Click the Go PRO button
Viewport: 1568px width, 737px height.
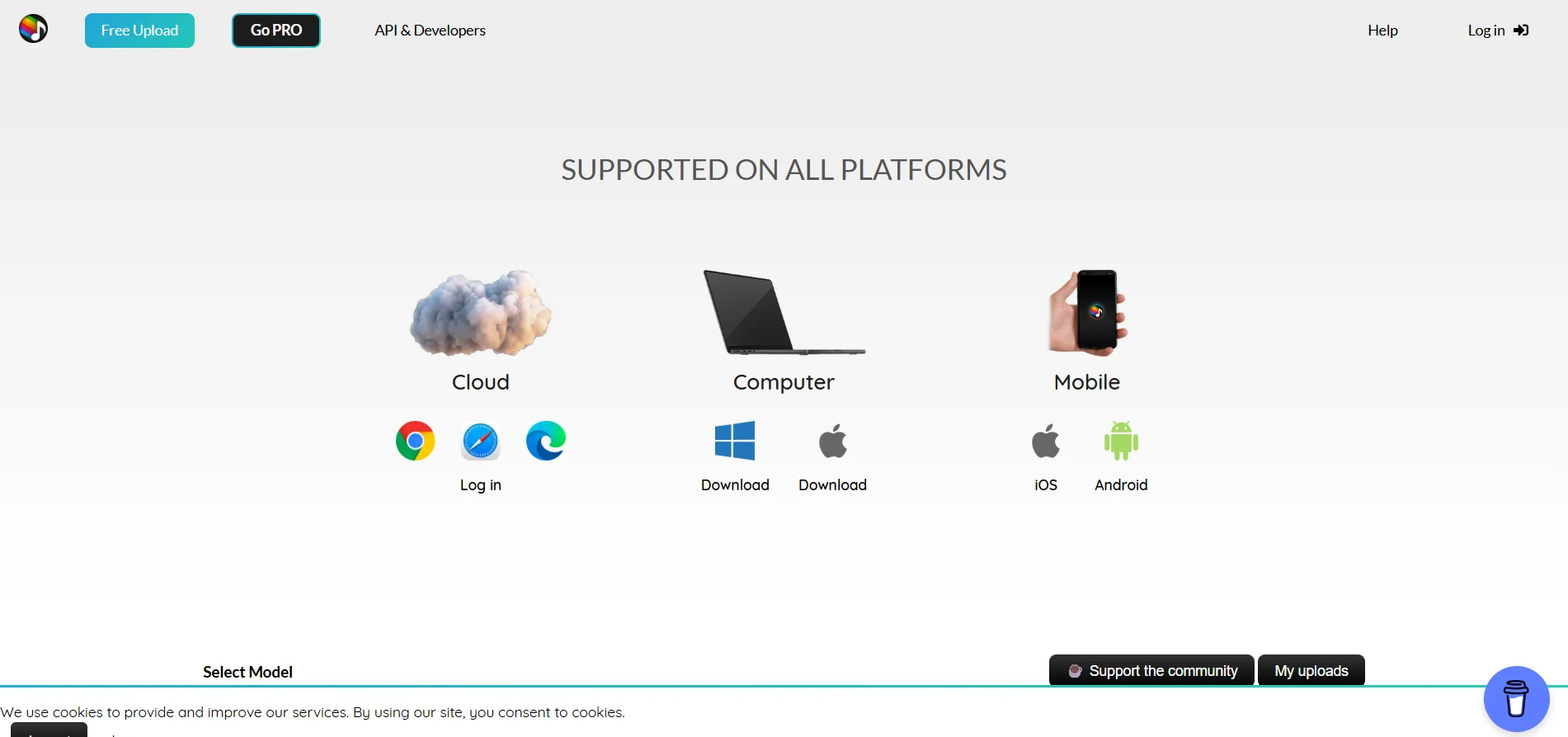tap(275, 31)
